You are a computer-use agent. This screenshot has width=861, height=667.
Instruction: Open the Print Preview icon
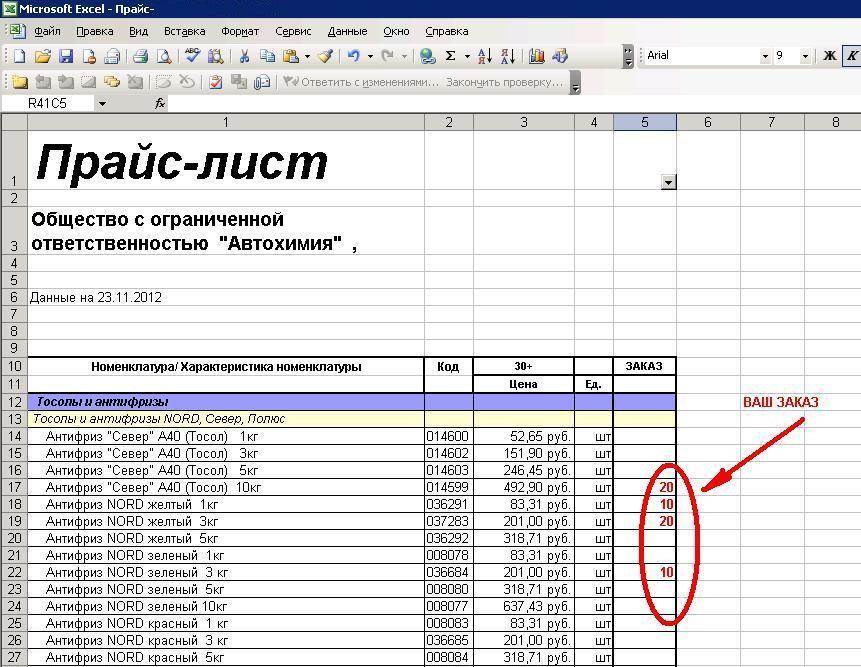tap(164, 56)
